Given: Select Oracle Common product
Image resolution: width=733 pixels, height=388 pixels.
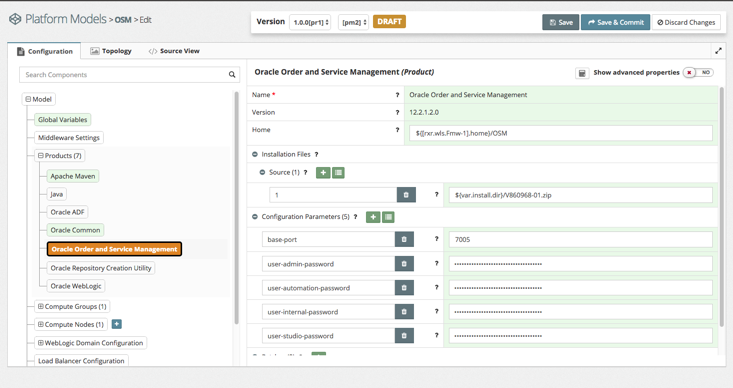Looking at the screenshot, I should pos(75,230).
